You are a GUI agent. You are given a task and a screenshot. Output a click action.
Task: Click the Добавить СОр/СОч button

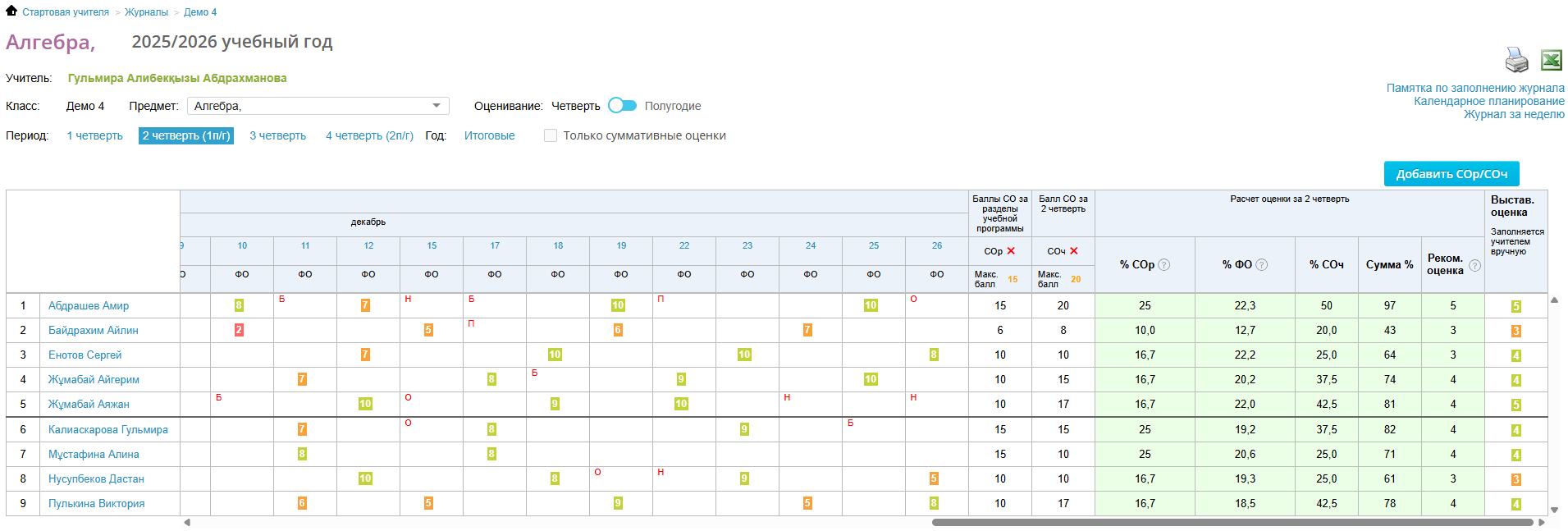(x=1451, y=174)
